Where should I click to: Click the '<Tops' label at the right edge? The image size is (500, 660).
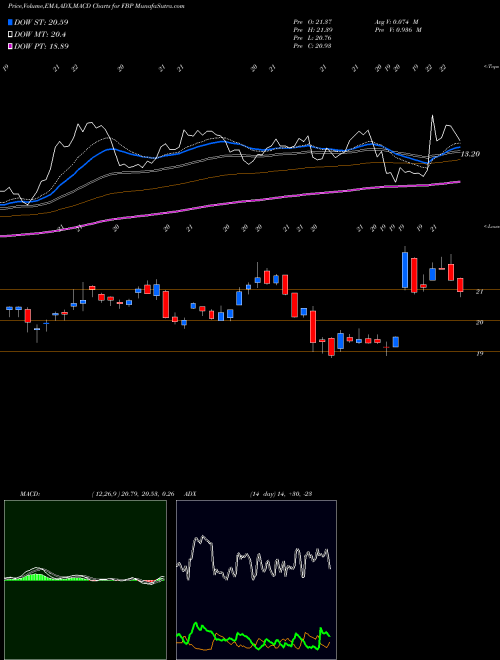tap(491, 67)
